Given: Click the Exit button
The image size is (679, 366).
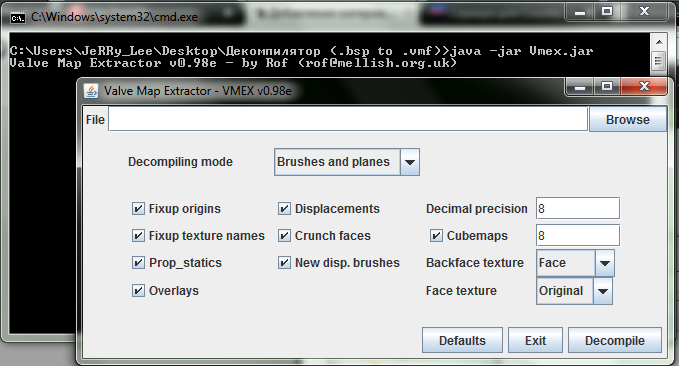Looking at the screenshot, I should click(535, 340).
